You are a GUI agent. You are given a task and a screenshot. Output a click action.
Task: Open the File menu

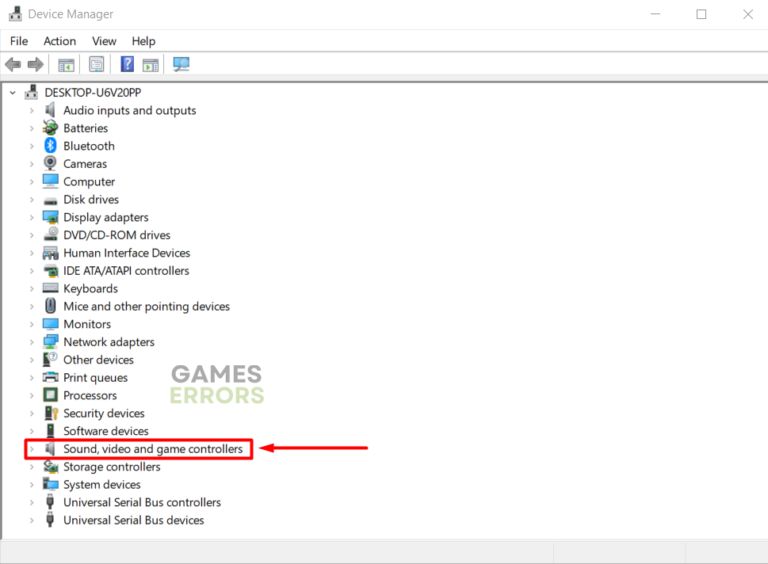19,41
